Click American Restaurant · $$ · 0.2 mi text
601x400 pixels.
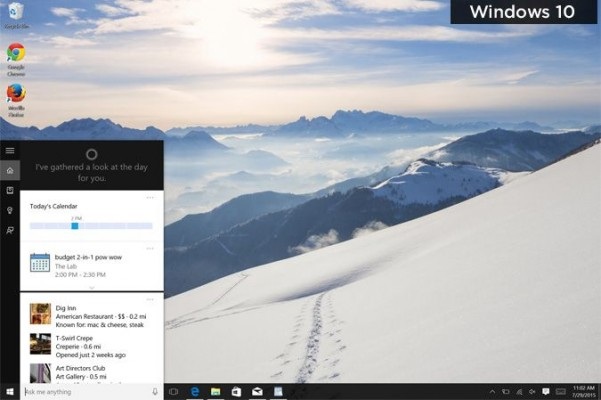[101, 316]
